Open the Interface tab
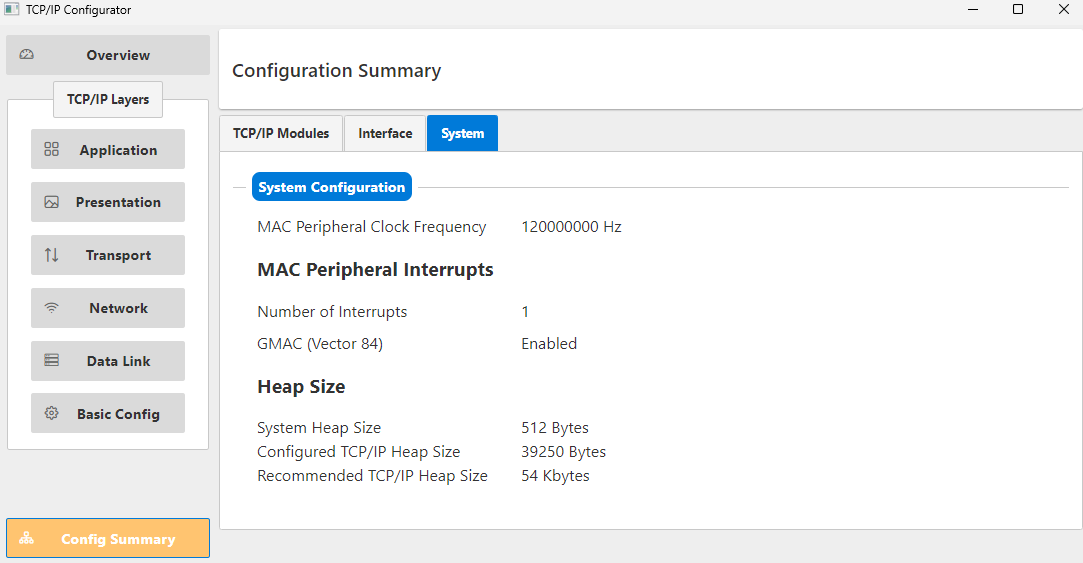The width and height of the screenshot is (1083, 563). coord(385,134)
